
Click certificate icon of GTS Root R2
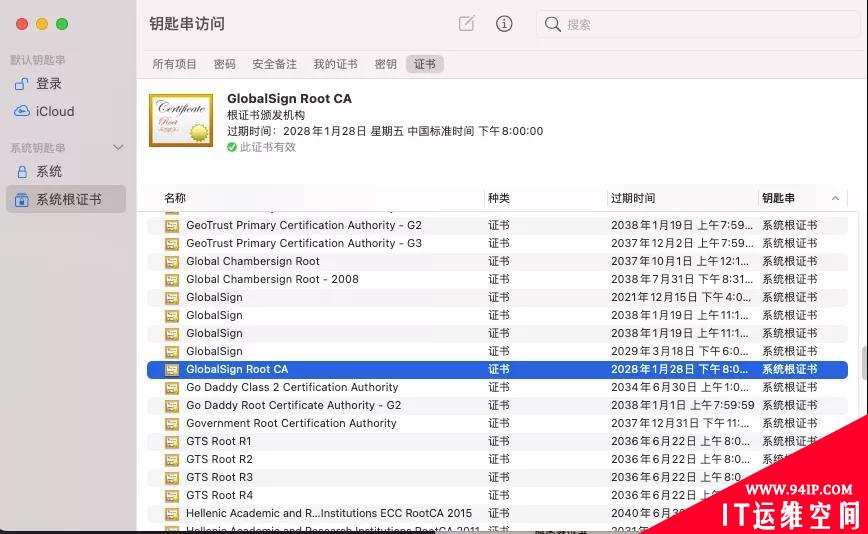pos(172,459)
